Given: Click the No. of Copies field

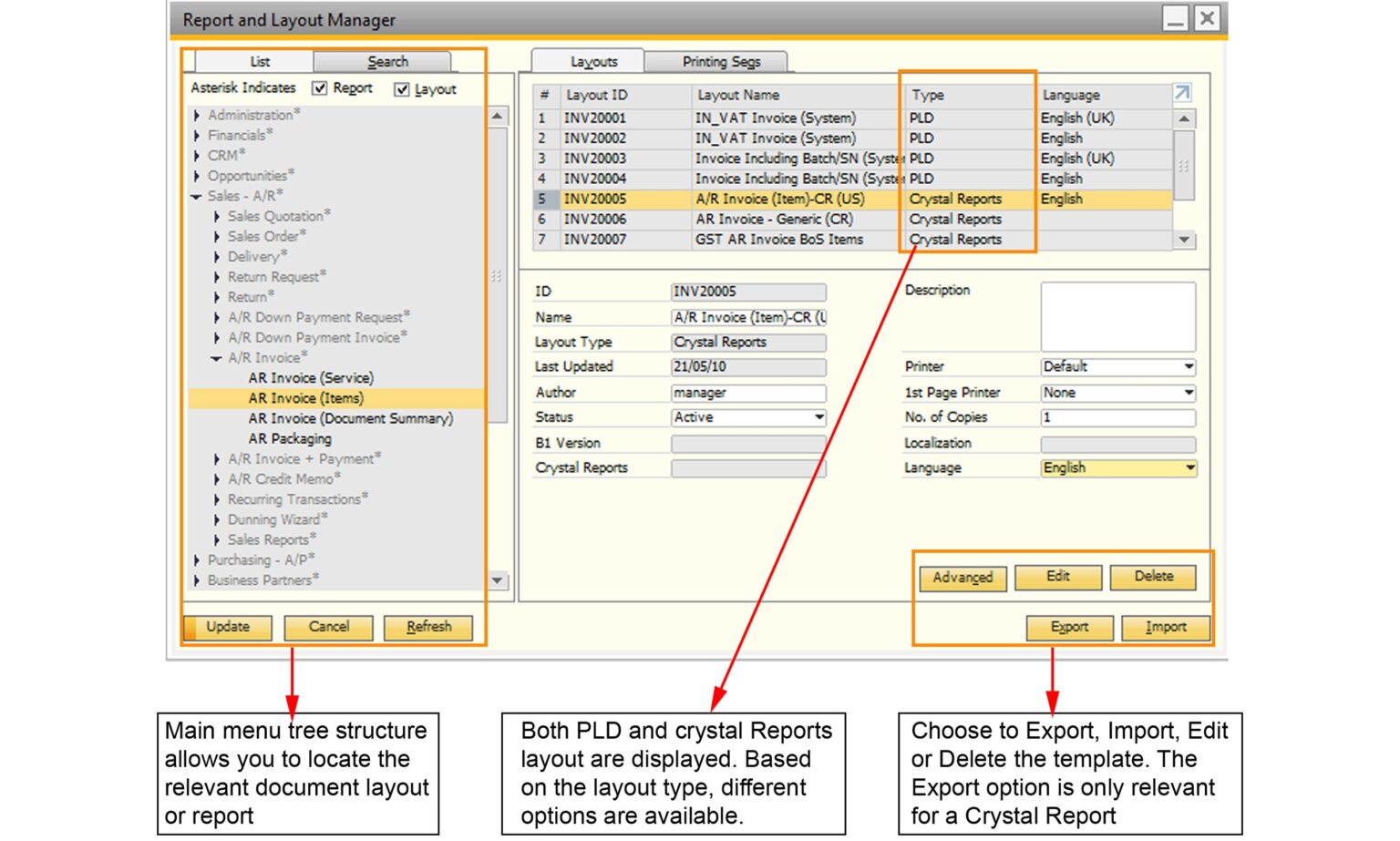Looking at the screenshot, I should (1118, 418).
